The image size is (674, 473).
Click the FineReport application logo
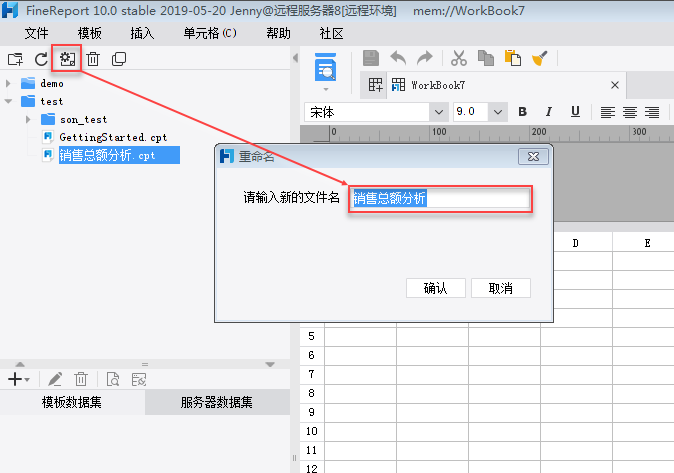pos(9,10)
